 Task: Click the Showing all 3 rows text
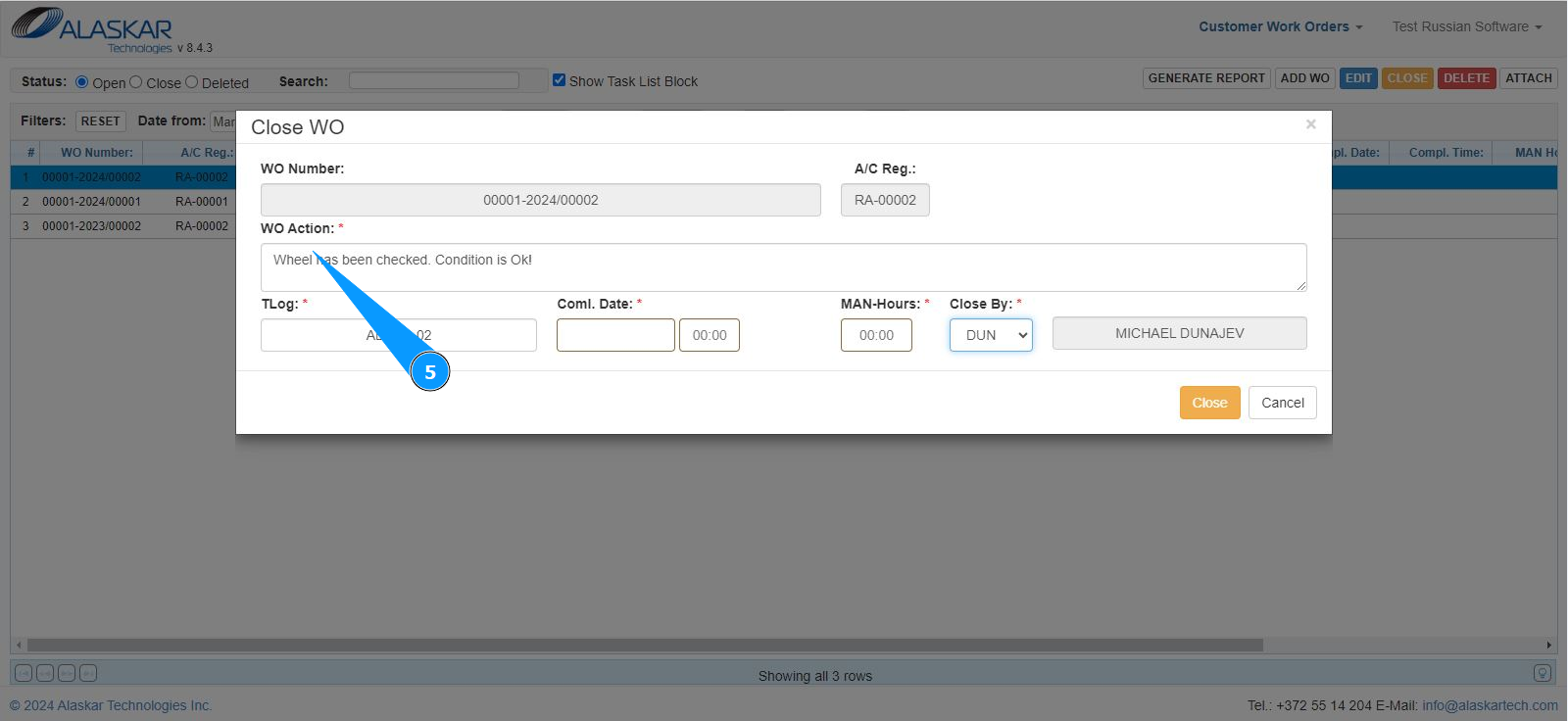(814, 676)
